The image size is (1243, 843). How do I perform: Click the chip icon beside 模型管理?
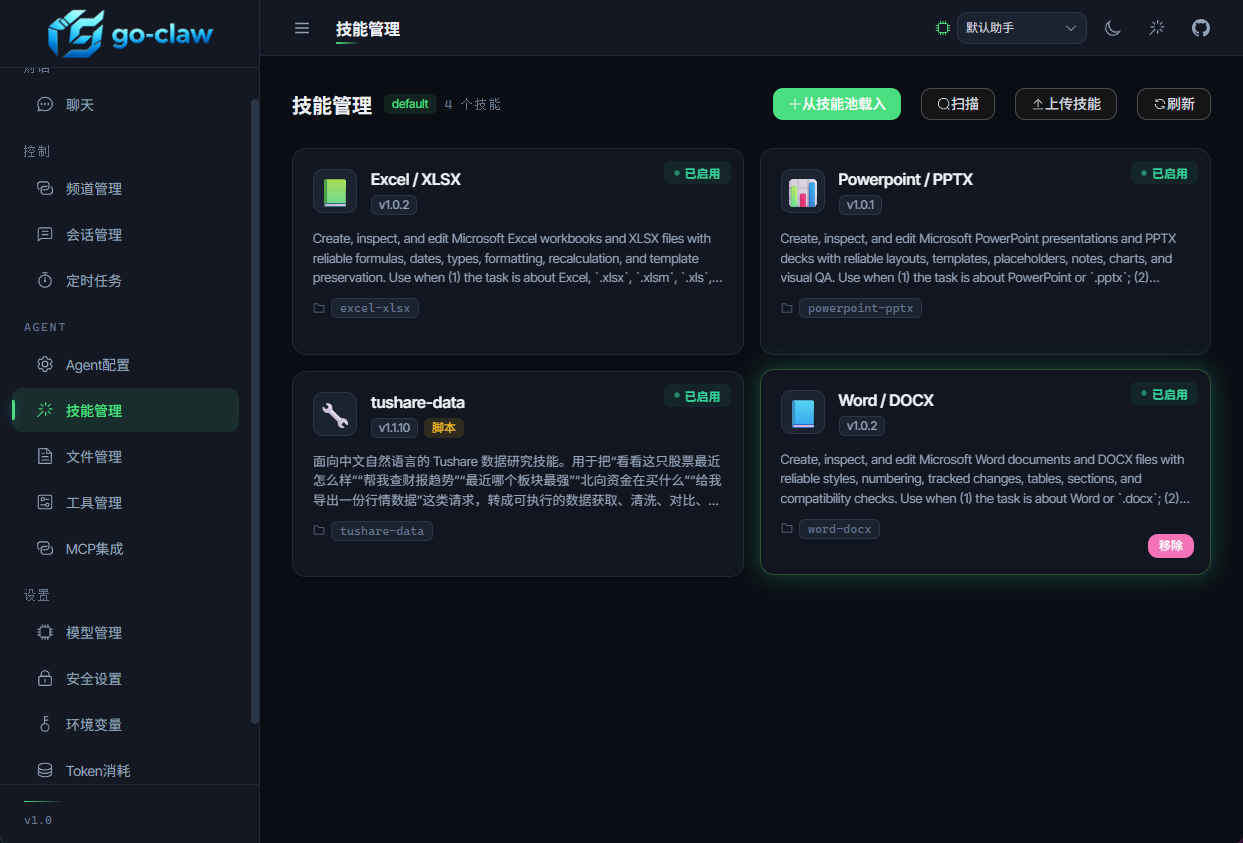[45, 632]
